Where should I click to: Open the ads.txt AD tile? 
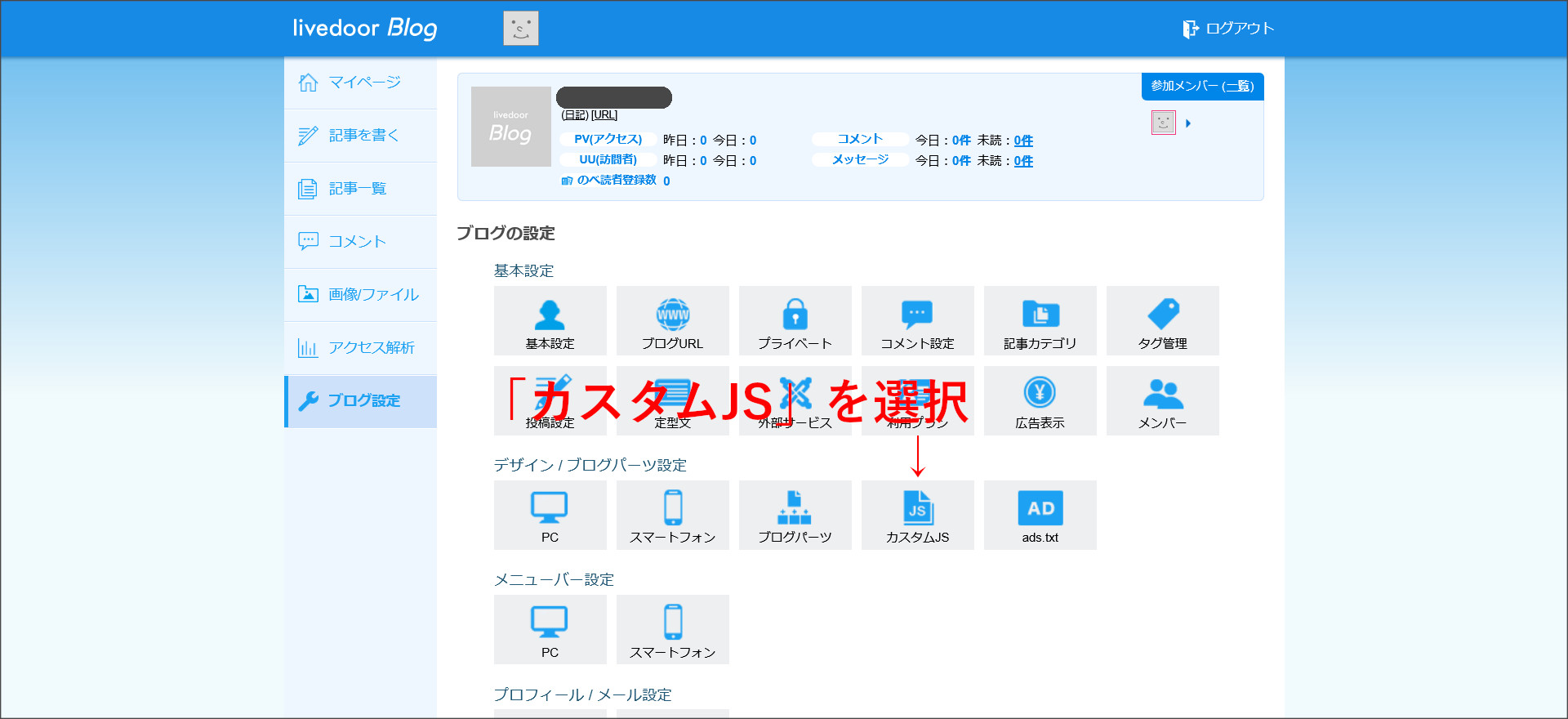1040,515
